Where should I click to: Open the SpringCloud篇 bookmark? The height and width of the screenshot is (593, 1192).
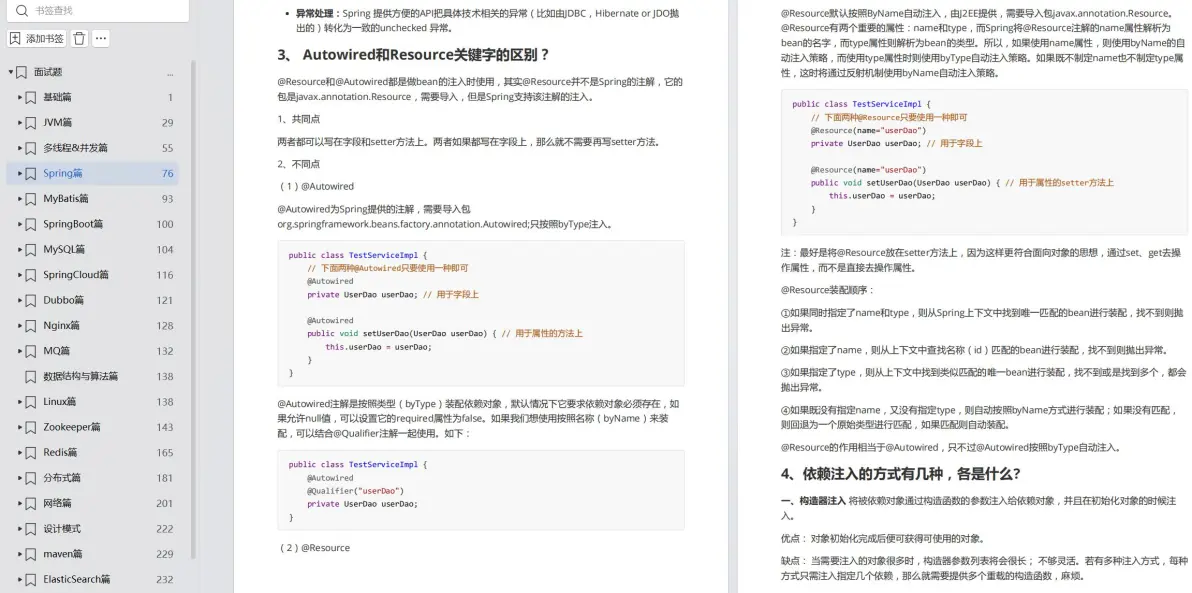point(76,274)
